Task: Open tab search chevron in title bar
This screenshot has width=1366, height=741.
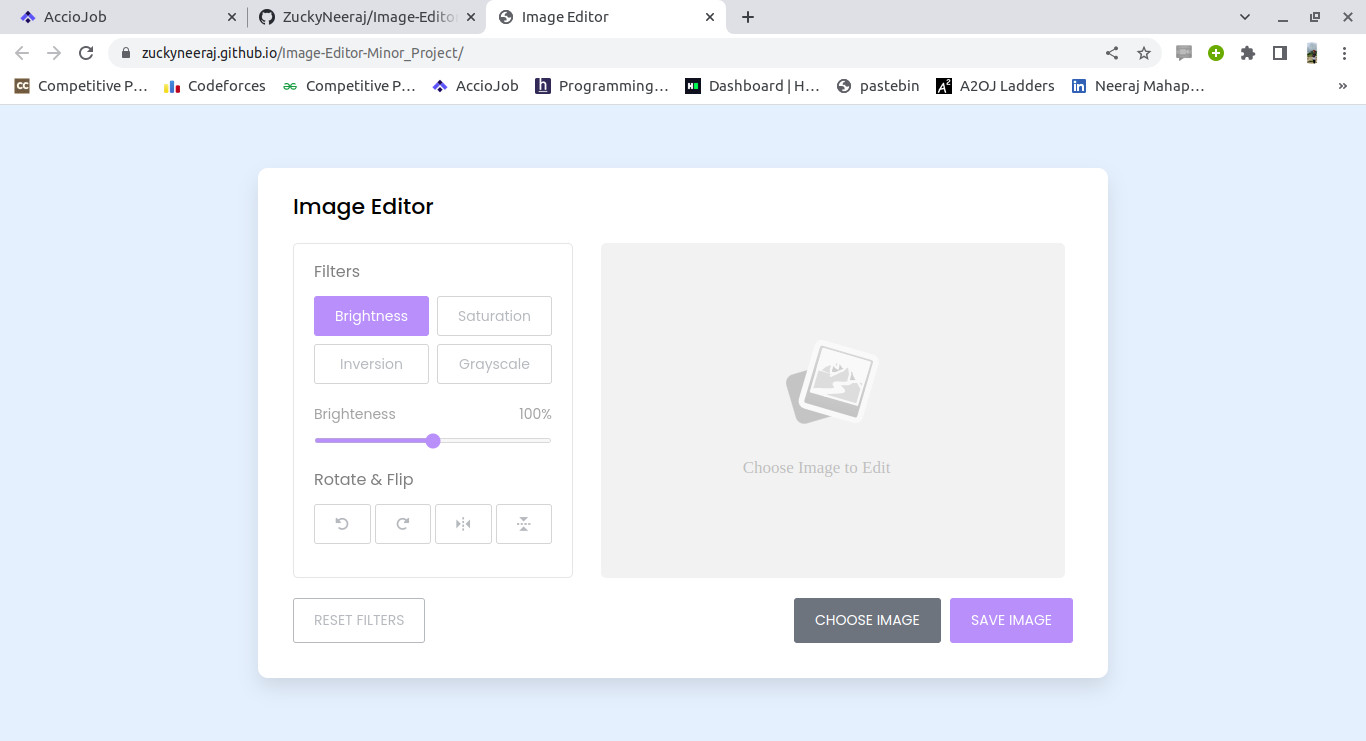Action: point(1245,17)
